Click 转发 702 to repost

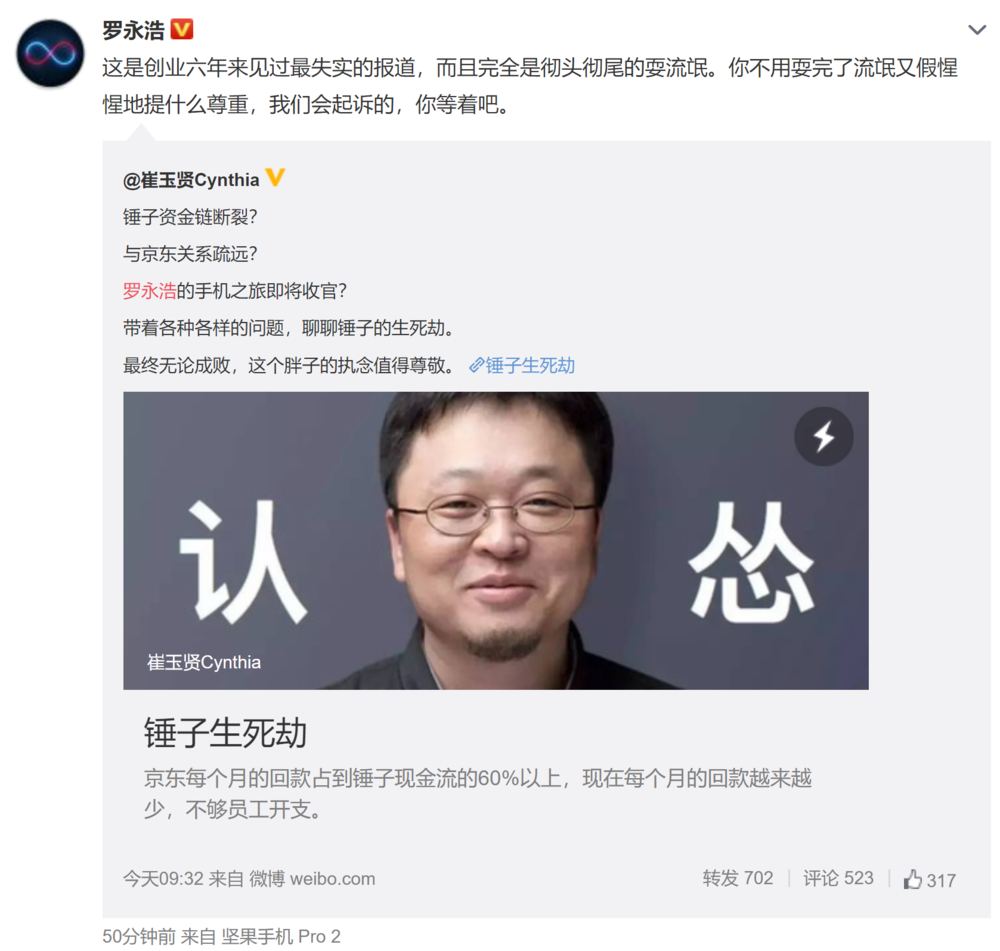[x=738, y=878]
